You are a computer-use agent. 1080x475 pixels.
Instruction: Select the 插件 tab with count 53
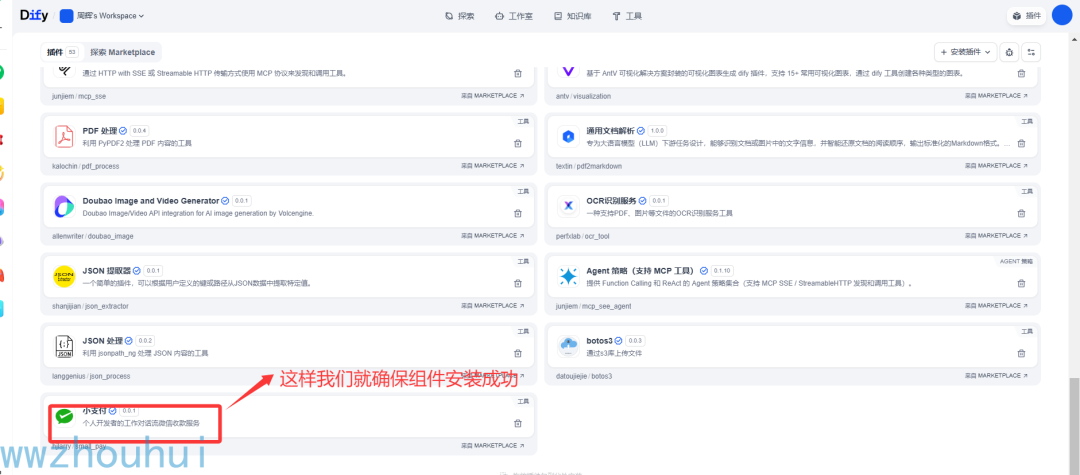point(62,52)
